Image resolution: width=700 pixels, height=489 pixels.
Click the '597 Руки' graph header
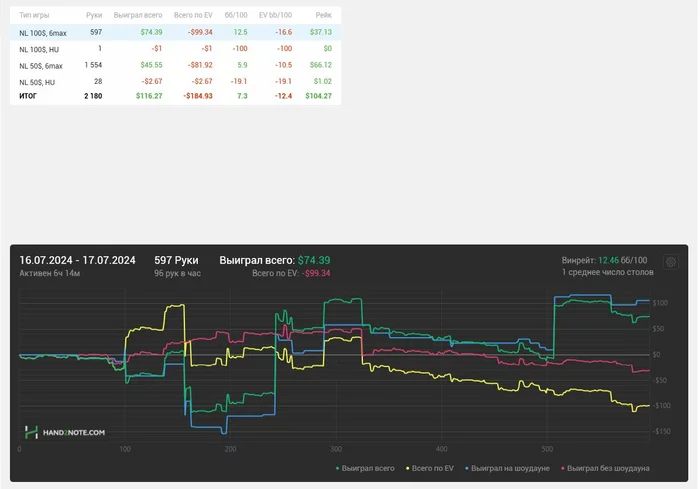click(x=176, y=260)
